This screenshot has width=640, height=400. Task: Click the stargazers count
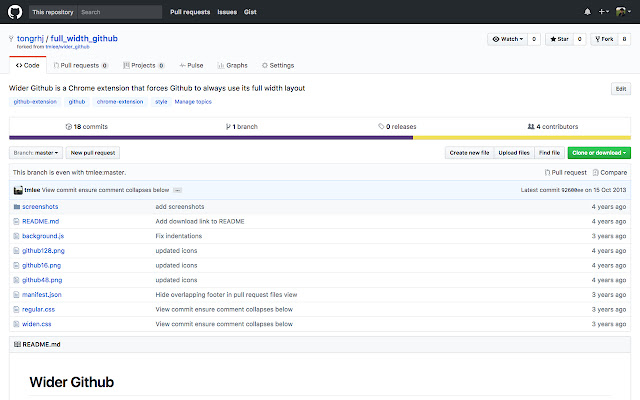580,39
